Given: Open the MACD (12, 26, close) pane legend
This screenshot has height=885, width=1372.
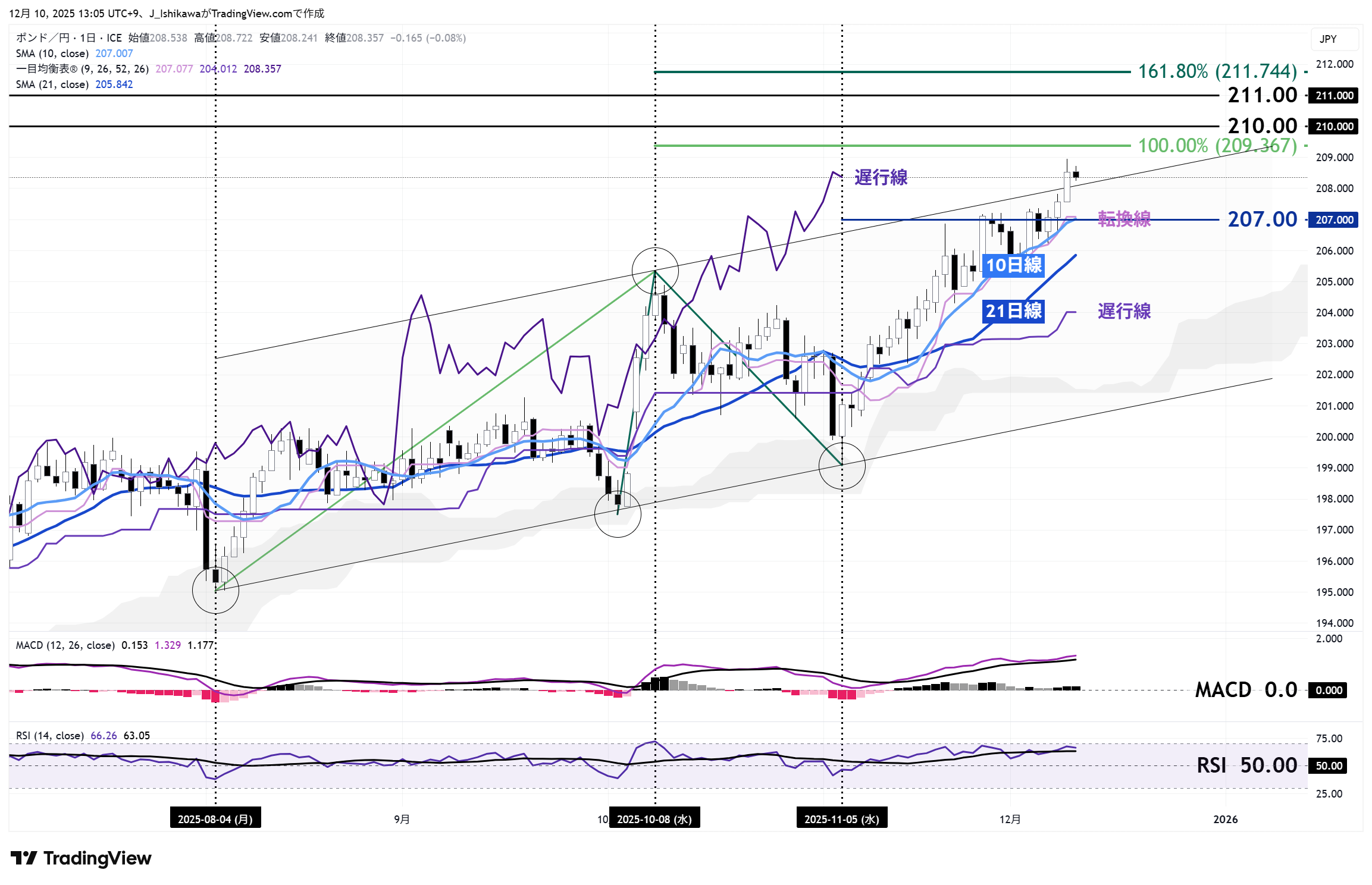Looking at the screenshot, I should pyautogui.click(x=65, y=645).
